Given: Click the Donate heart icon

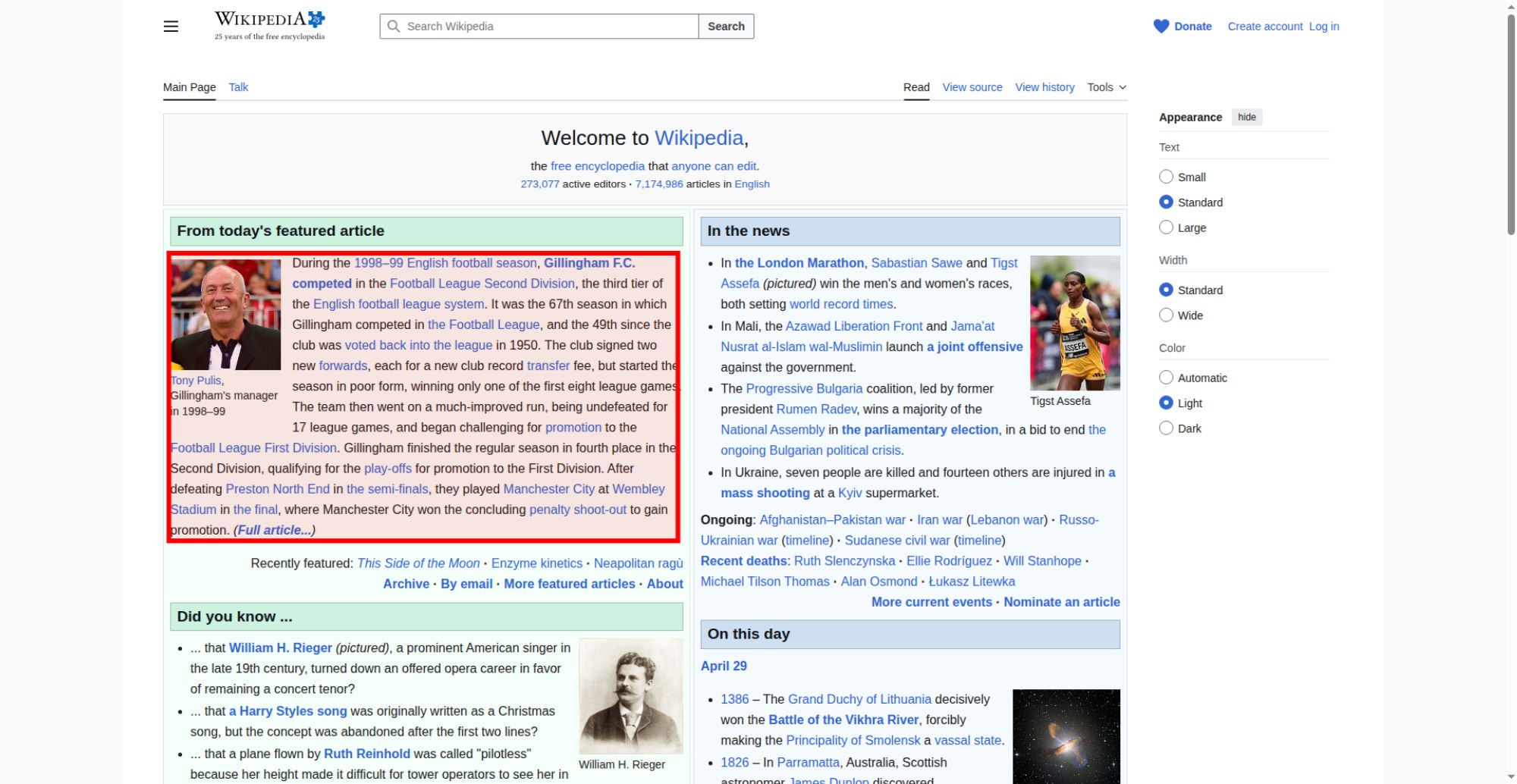Looking at the screenshot, I should point(1161,27).
